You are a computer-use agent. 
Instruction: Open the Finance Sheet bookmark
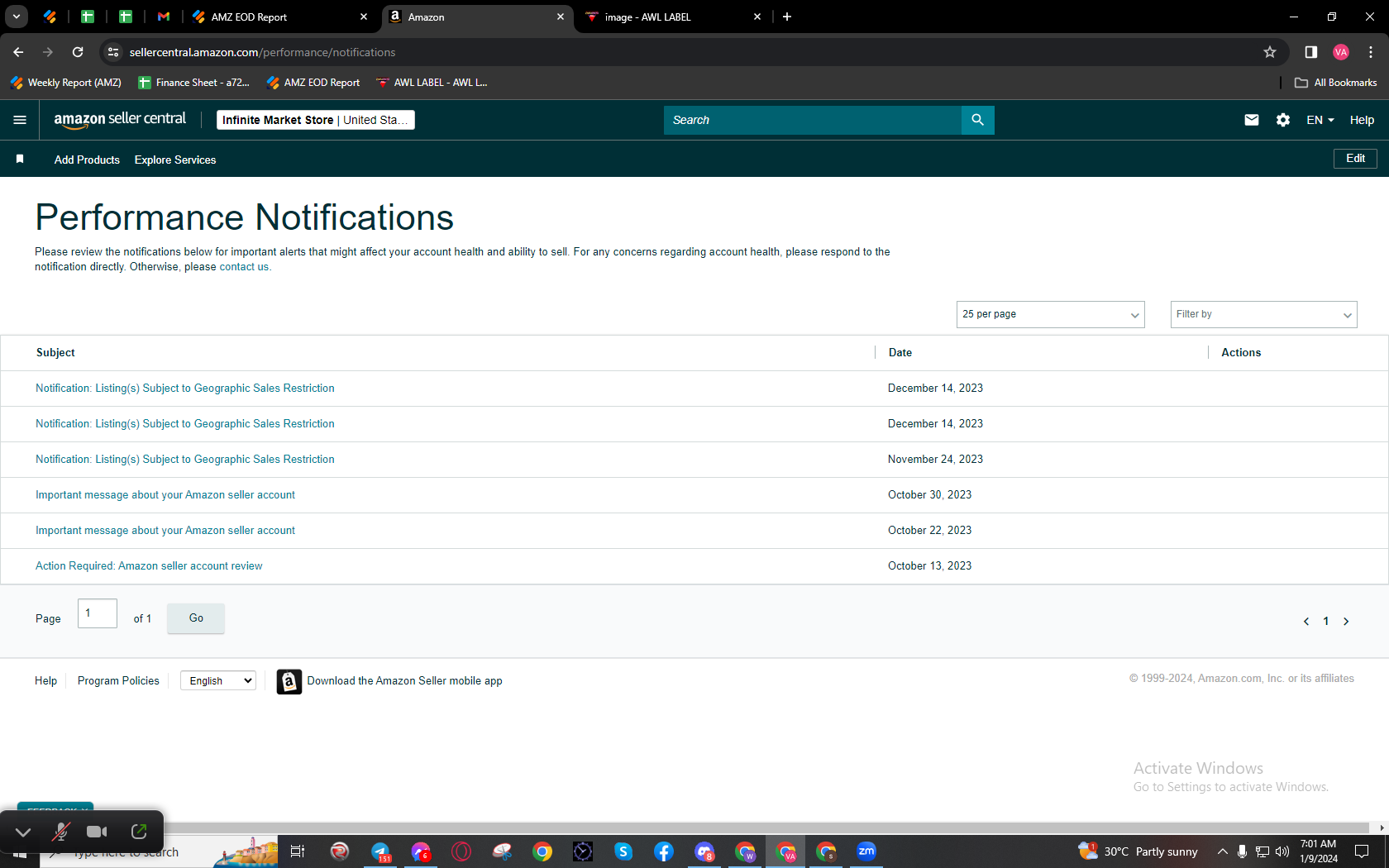click(194, 83)
